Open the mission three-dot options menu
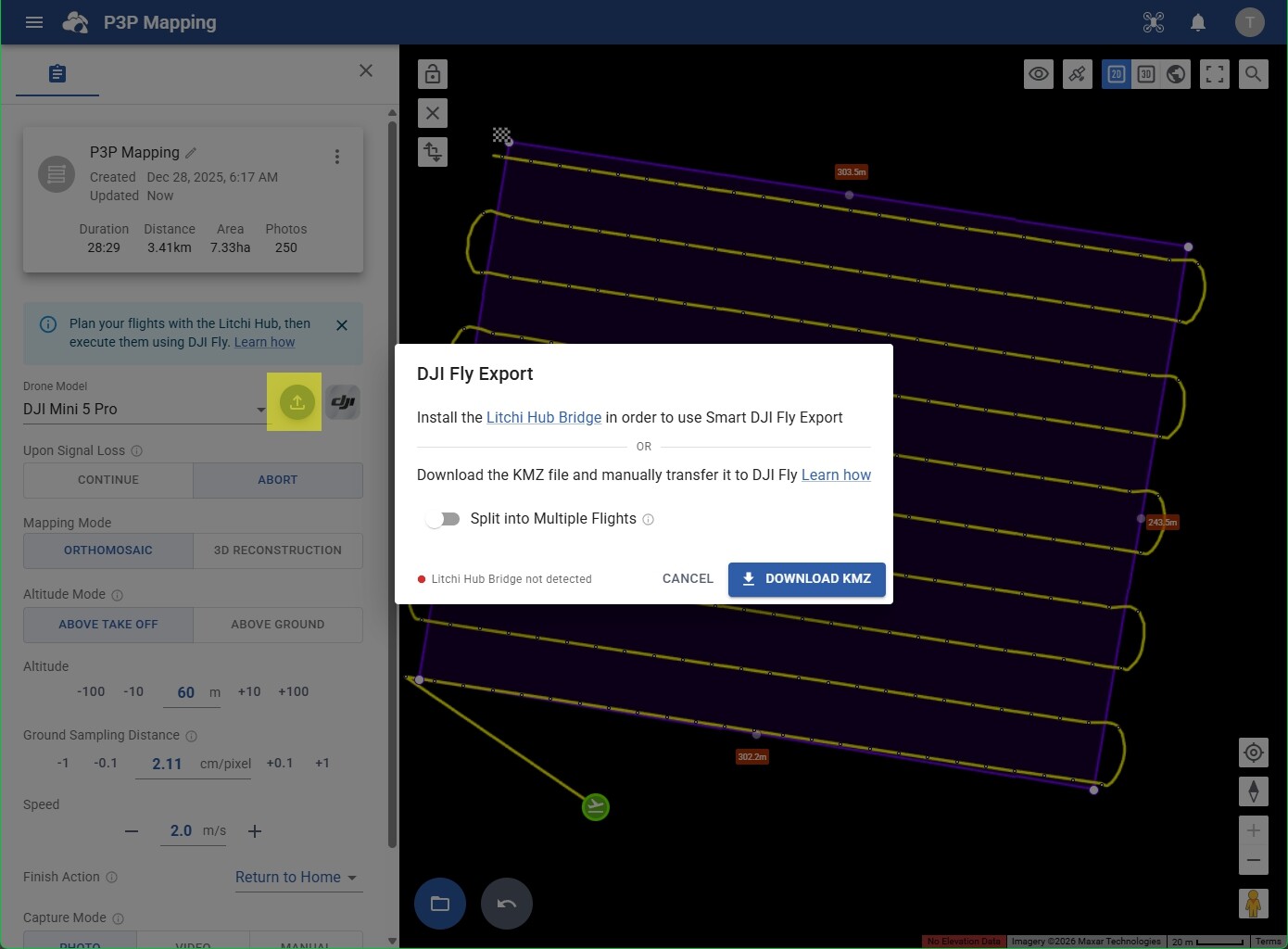Screen dimensions: 1288x949 337,157
